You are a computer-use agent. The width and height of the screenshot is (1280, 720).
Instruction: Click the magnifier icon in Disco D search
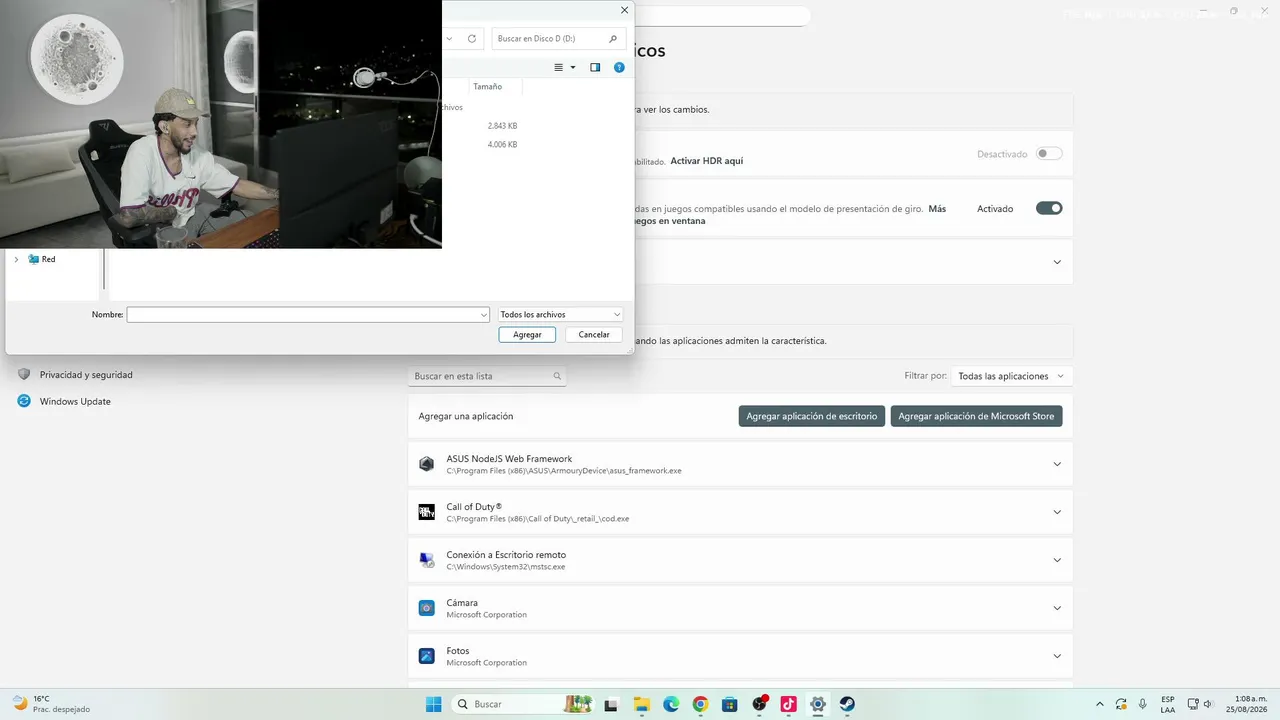pos(613,39)
